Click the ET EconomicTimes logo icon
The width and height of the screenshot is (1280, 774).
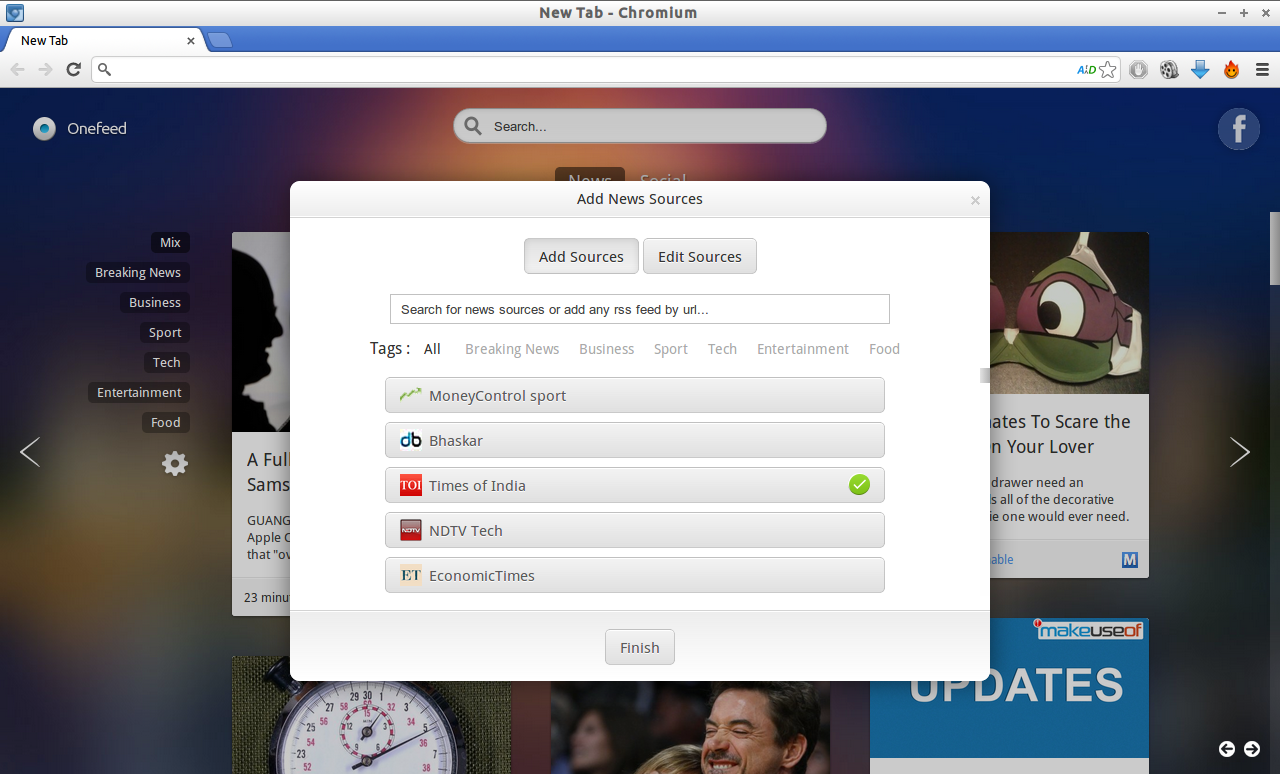pyautogui.click(x=411, y=575)
